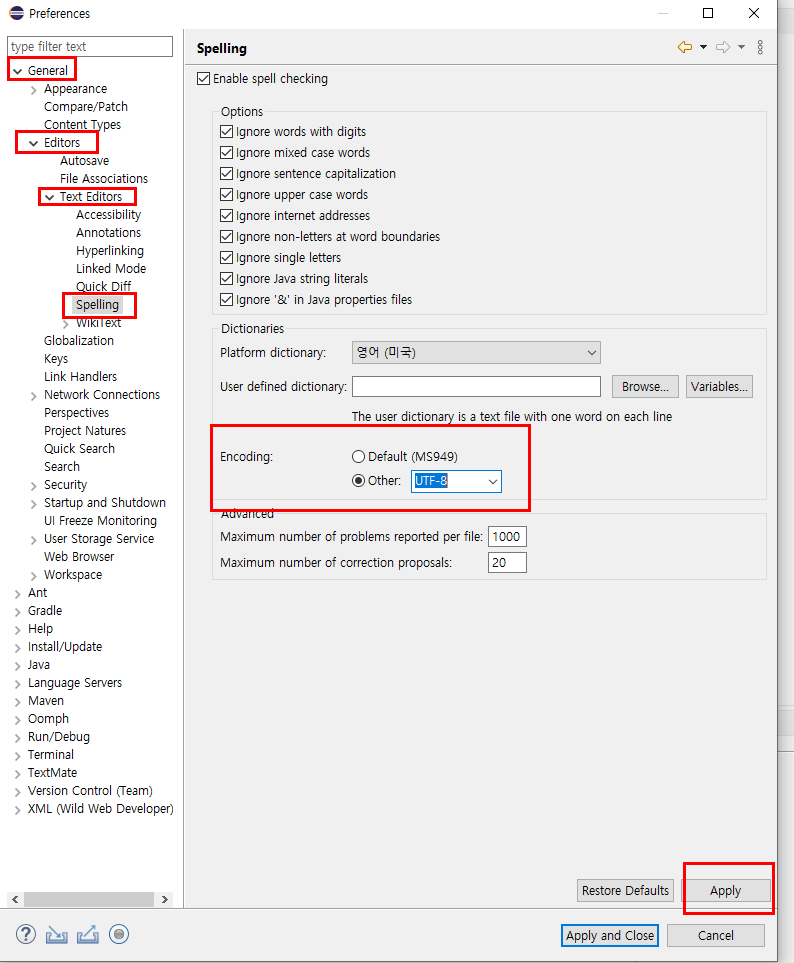The width and height of the screenshot is (794, 963).
Task: Select Spelling in the tree
Action: tap(97, 305)
